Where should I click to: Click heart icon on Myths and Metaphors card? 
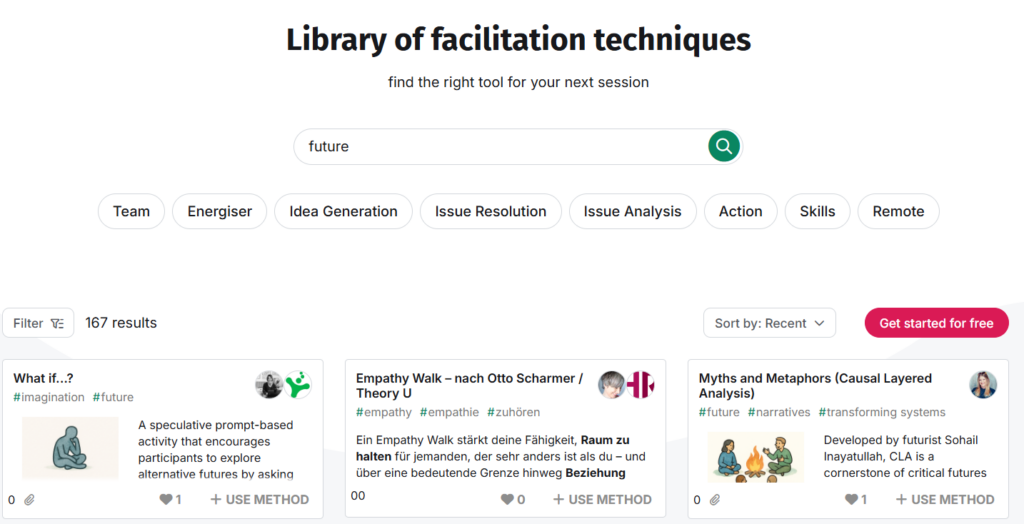[851, 499]
